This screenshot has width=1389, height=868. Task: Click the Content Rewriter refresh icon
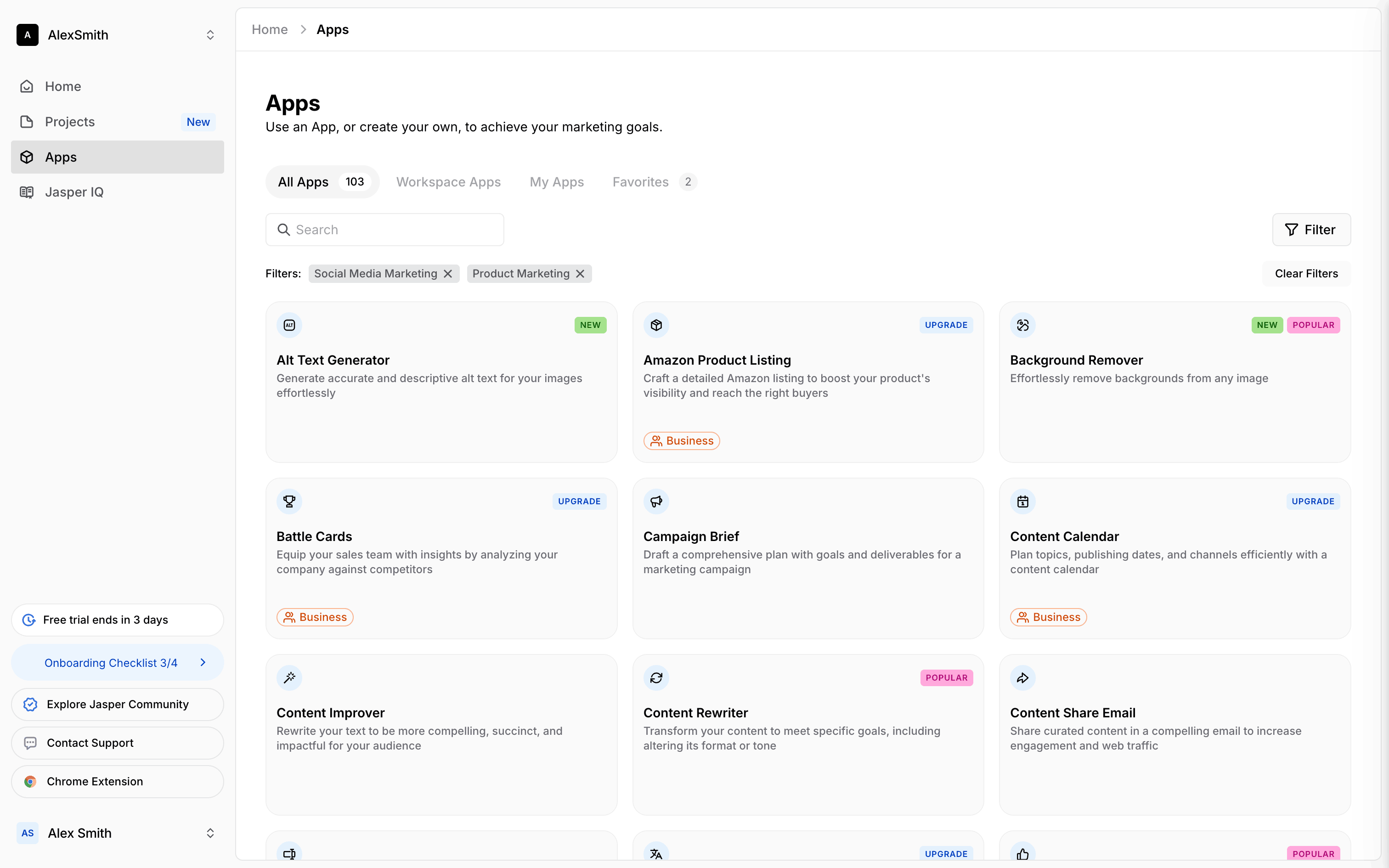coord(656,677)
